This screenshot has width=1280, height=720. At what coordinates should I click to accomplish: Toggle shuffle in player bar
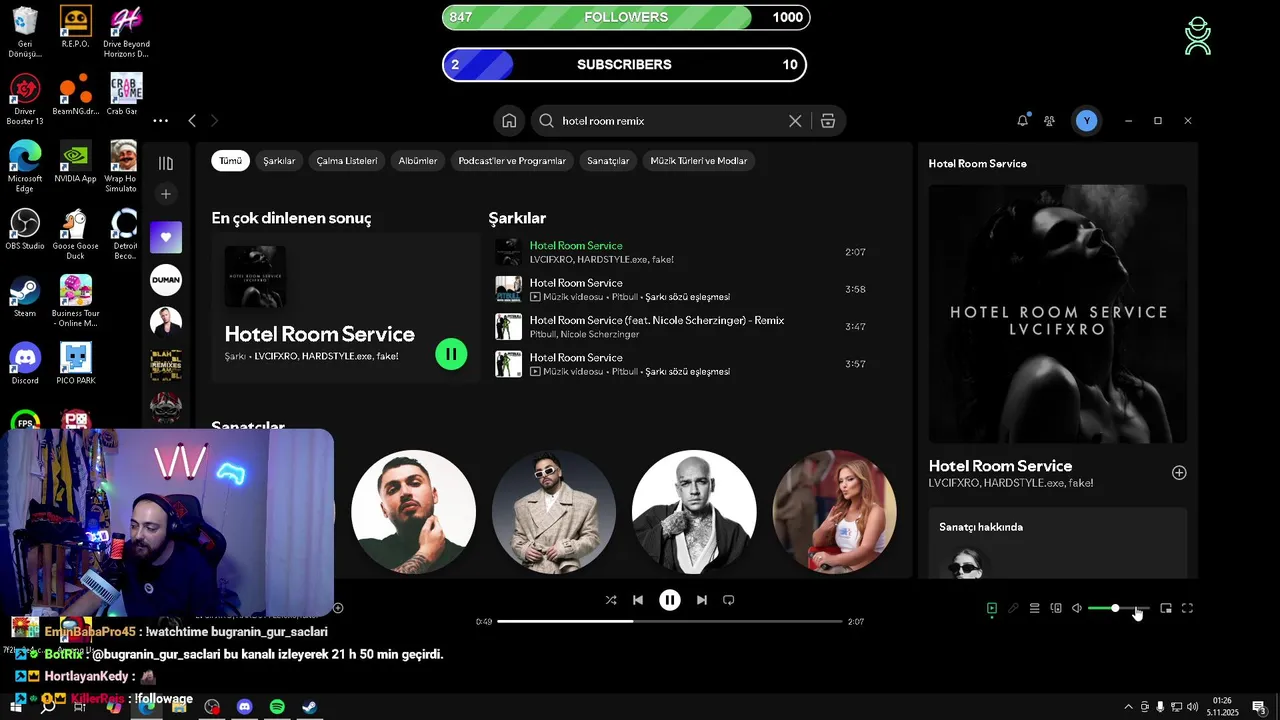click(611, 600)
